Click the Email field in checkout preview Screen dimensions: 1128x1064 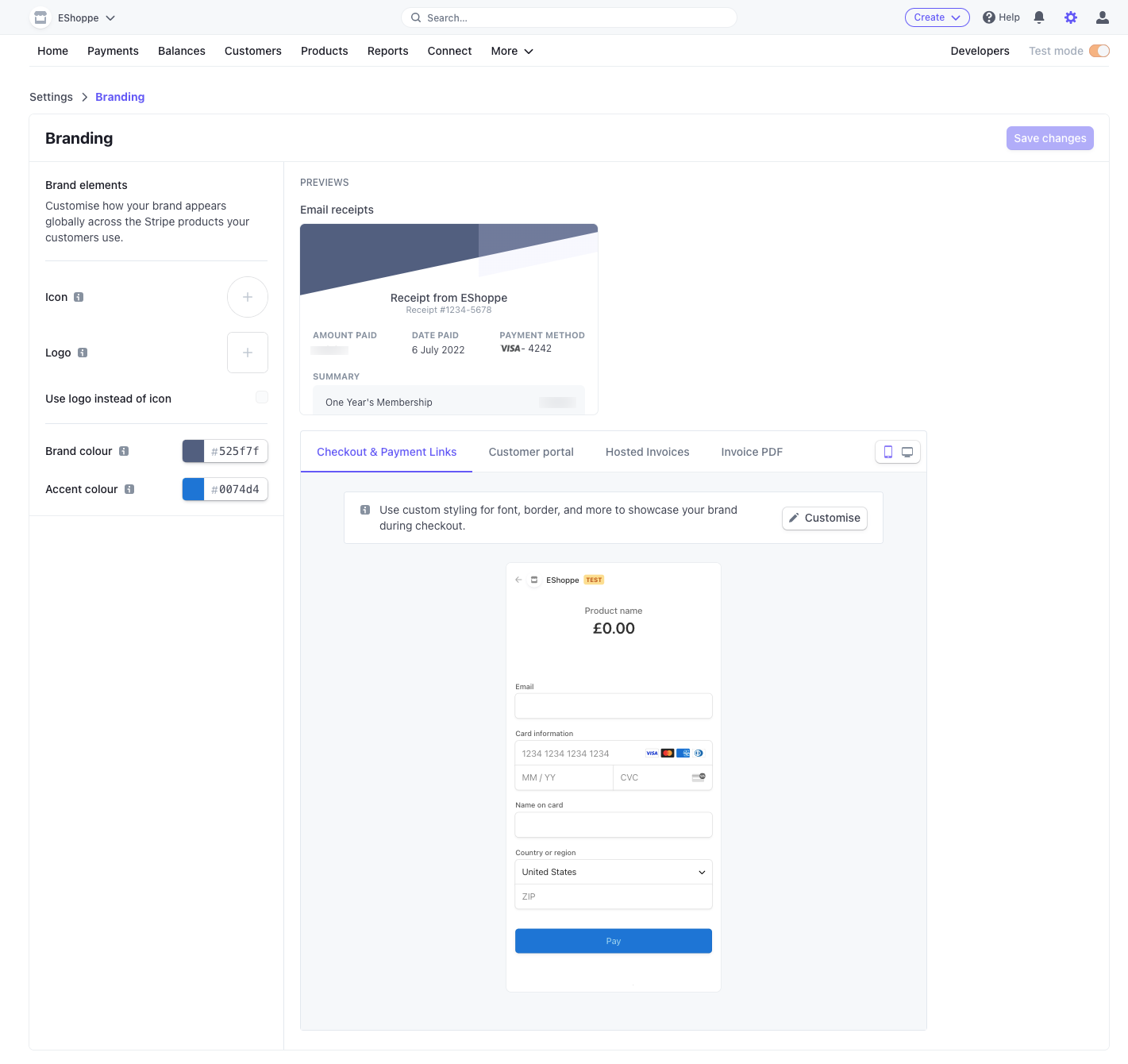[x=614, y=706]
